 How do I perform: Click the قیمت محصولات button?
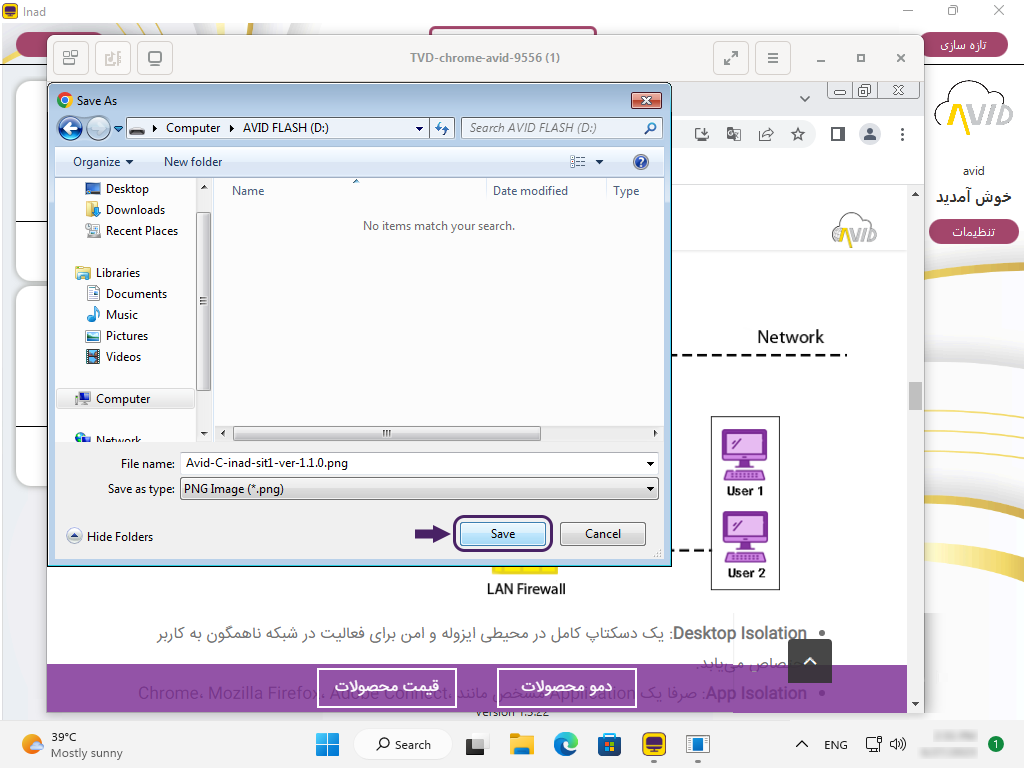coord(387,687)
